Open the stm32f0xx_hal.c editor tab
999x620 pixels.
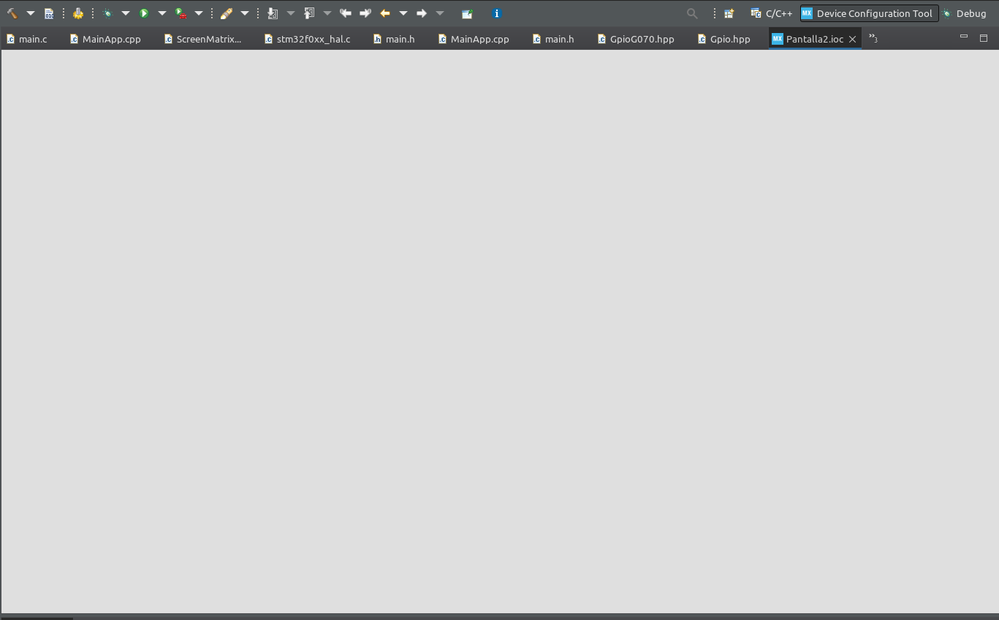click(307, 39)
